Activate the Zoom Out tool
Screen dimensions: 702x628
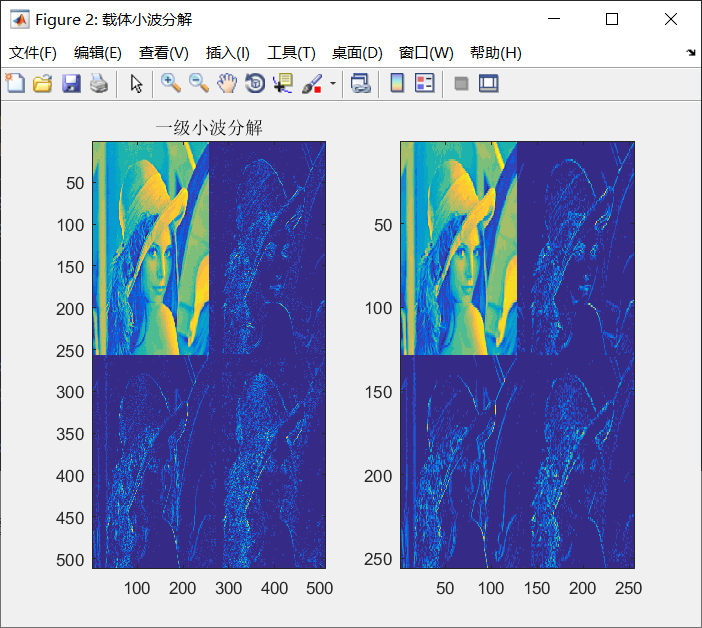tap(199, 84)
